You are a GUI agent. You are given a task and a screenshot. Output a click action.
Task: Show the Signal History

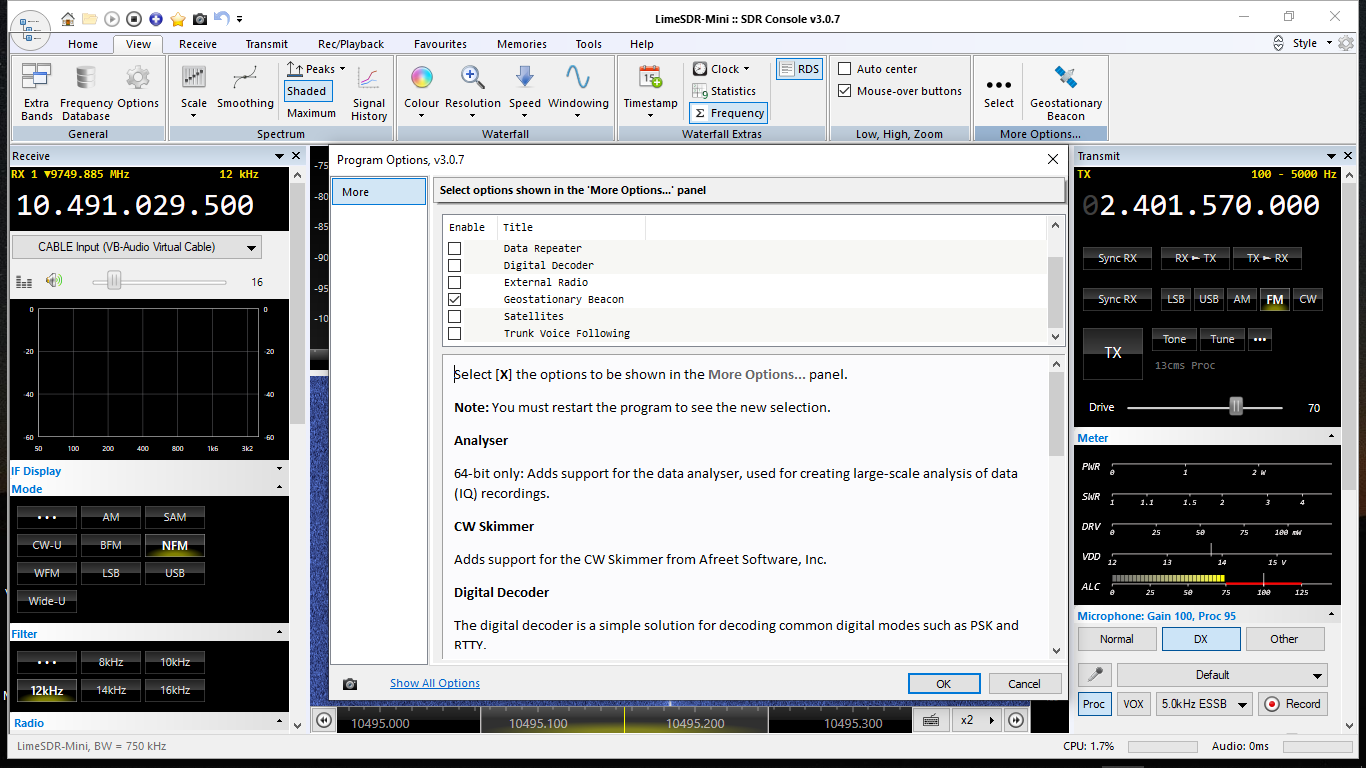(x=368, y=92)
